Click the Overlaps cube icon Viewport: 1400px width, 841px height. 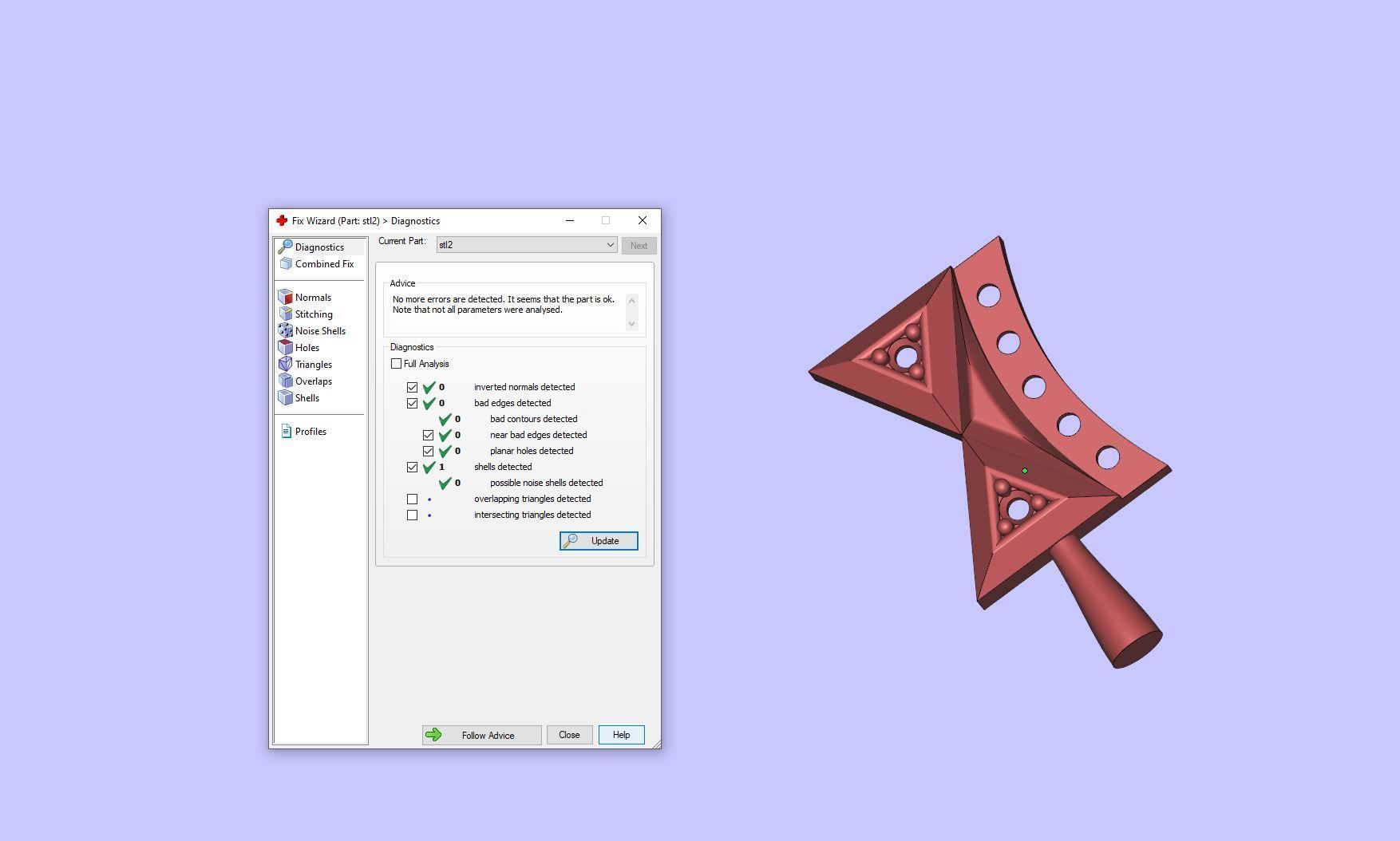[x=286, y=381]
